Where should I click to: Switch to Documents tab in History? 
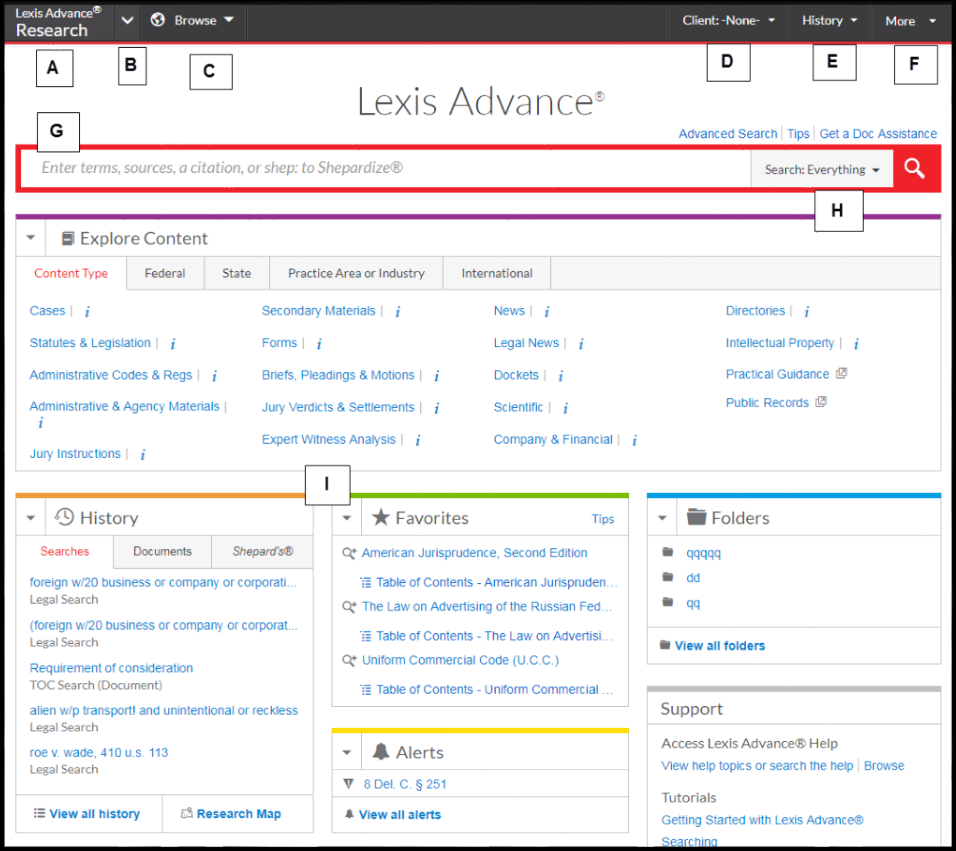(x=162, y=552)
